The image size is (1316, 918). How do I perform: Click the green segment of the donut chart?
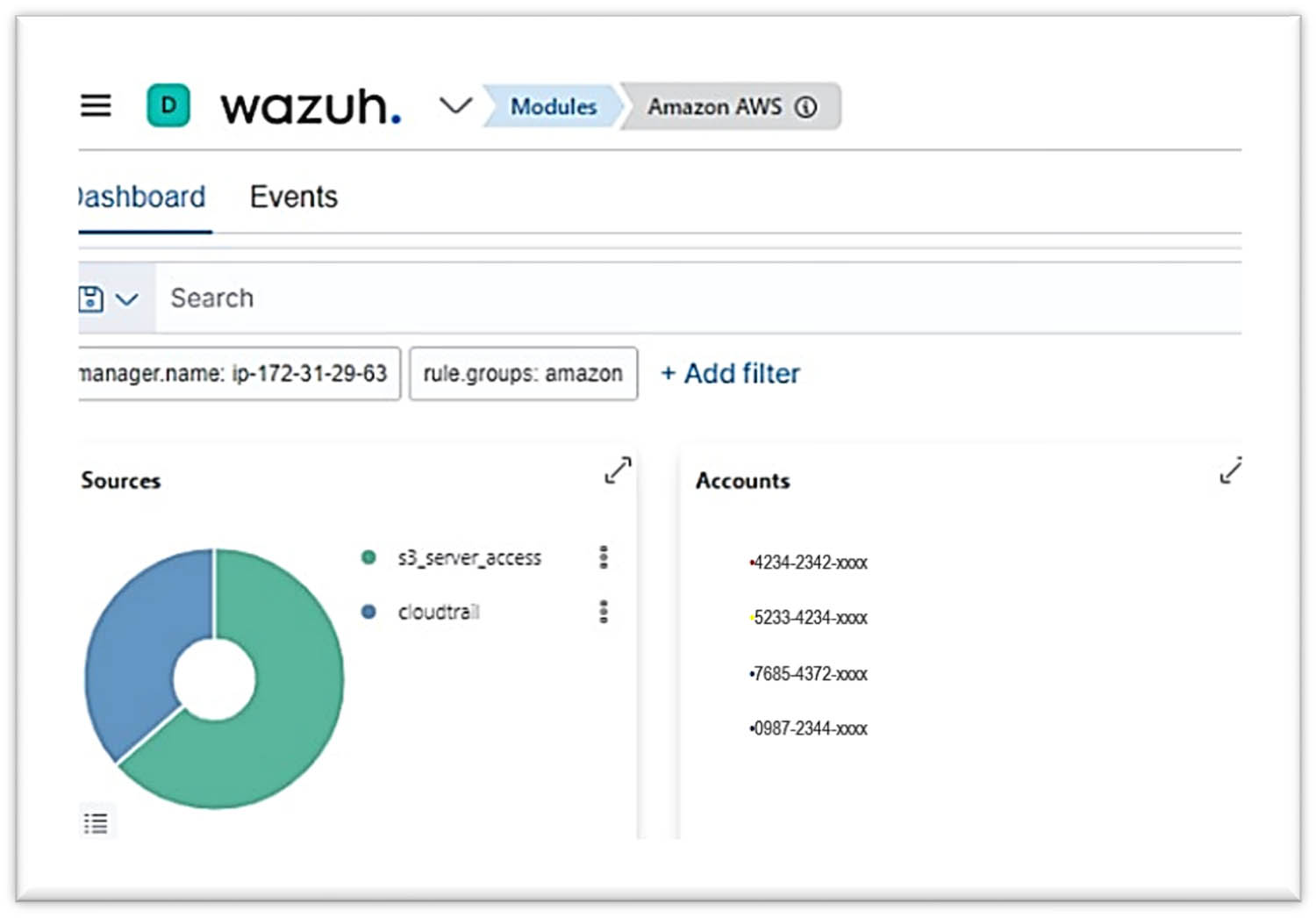[x=290, y=702]
